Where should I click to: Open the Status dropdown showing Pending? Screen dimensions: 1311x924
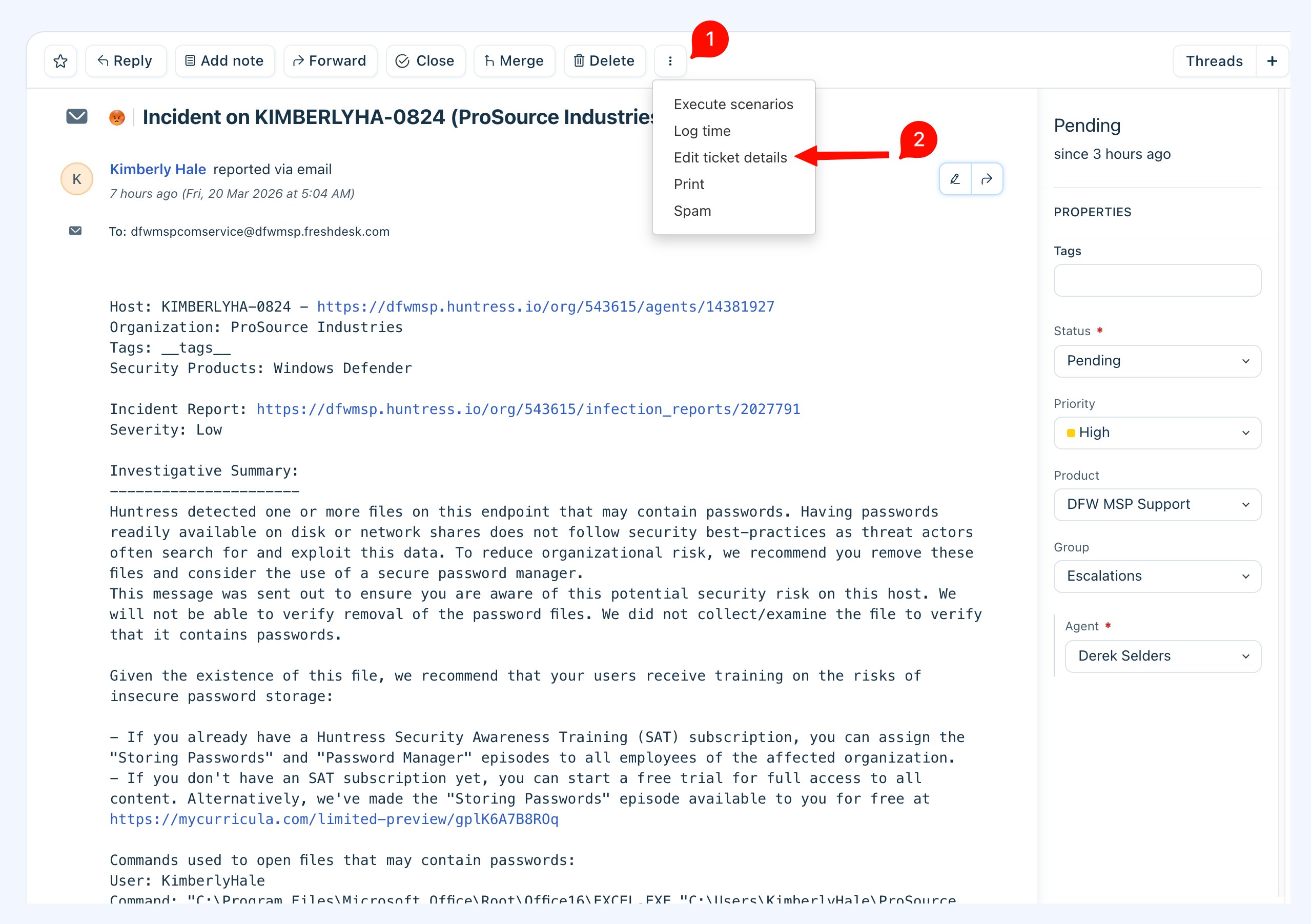[1157, 361]
